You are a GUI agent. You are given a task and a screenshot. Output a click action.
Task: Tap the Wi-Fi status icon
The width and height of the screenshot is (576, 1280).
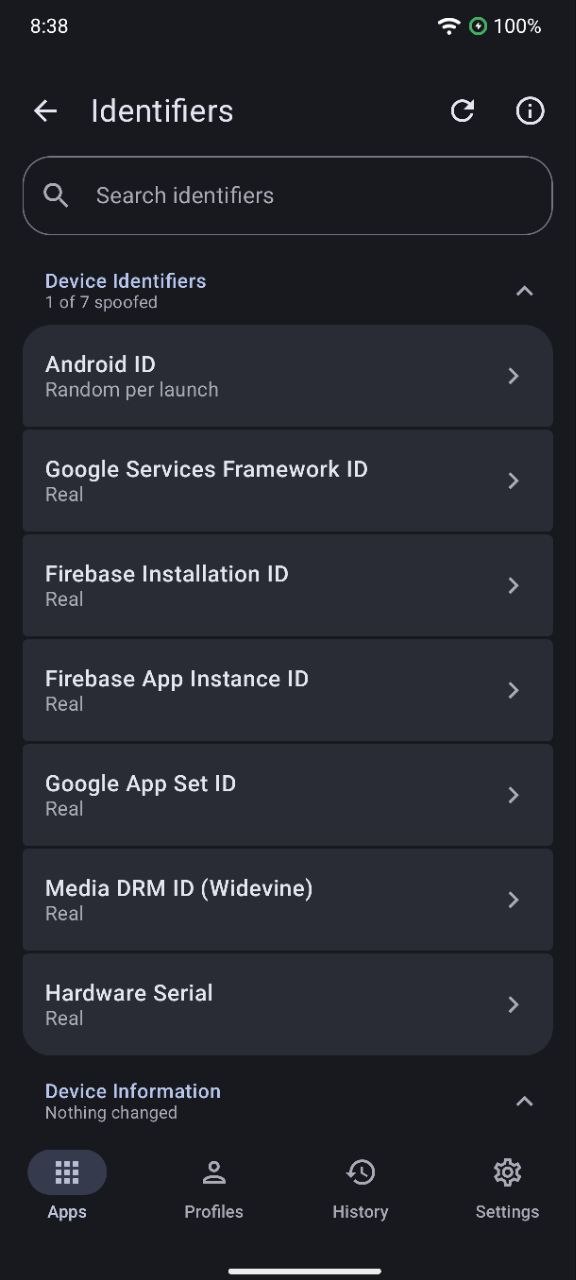tap(449, 27)
